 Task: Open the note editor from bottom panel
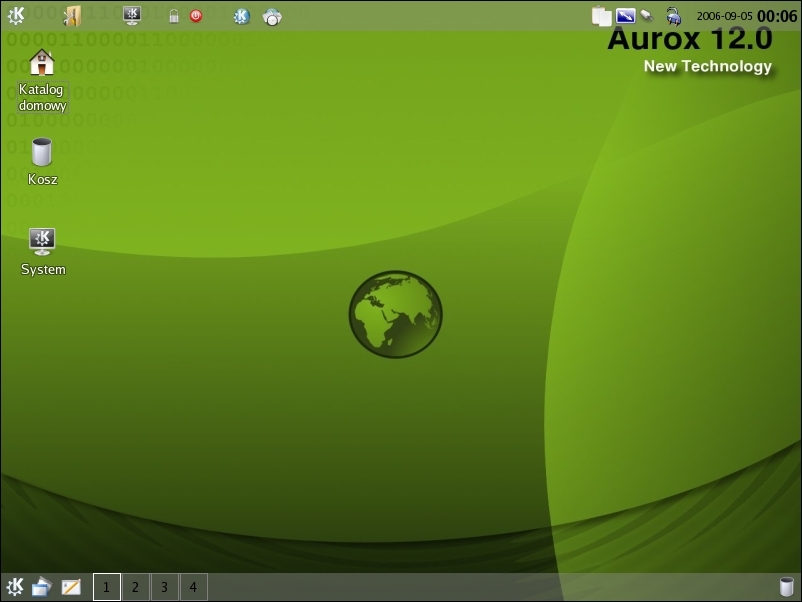click(71, 586)
